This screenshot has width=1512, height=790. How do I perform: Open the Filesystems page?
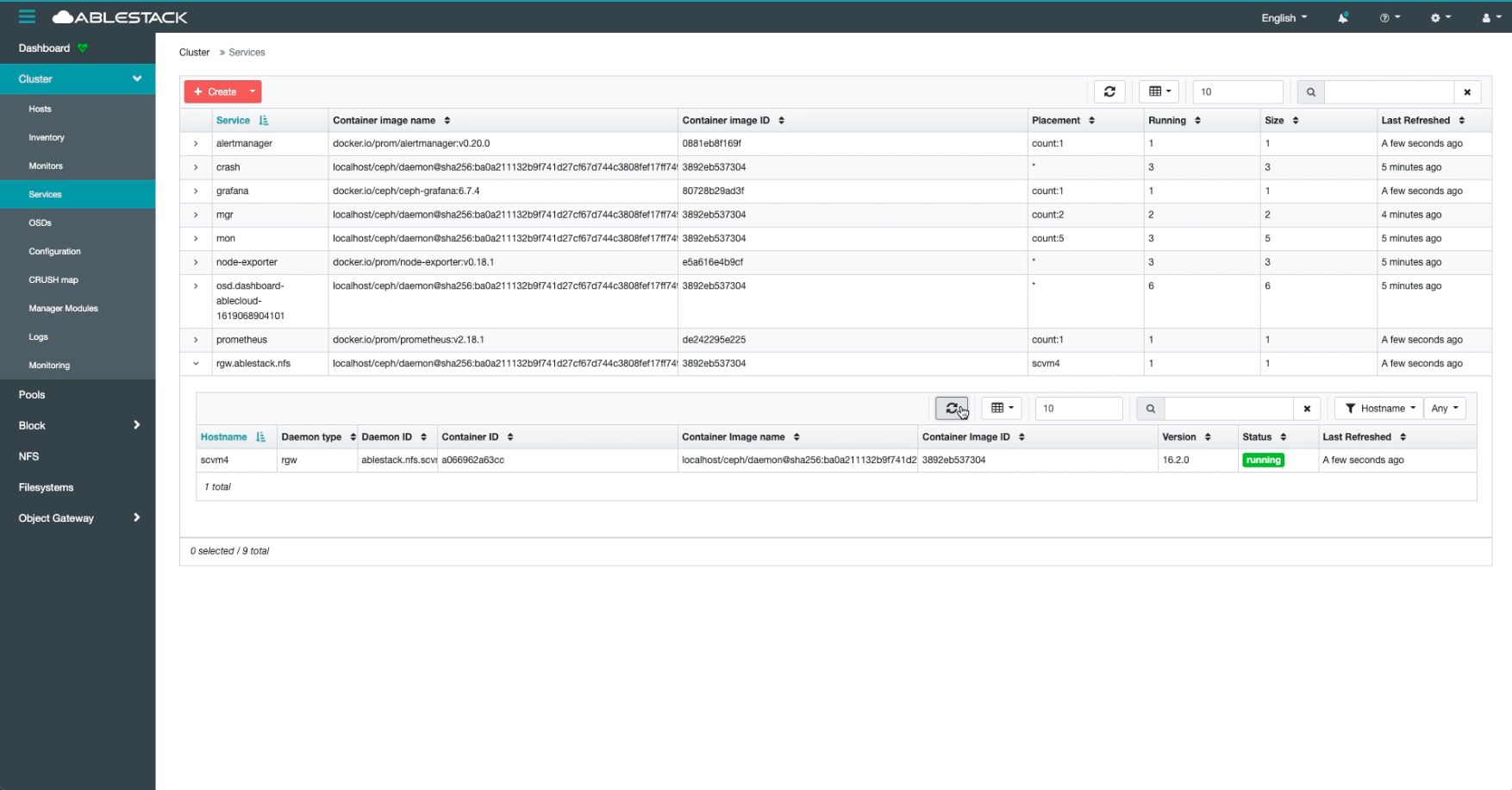[x=46, y=487]
